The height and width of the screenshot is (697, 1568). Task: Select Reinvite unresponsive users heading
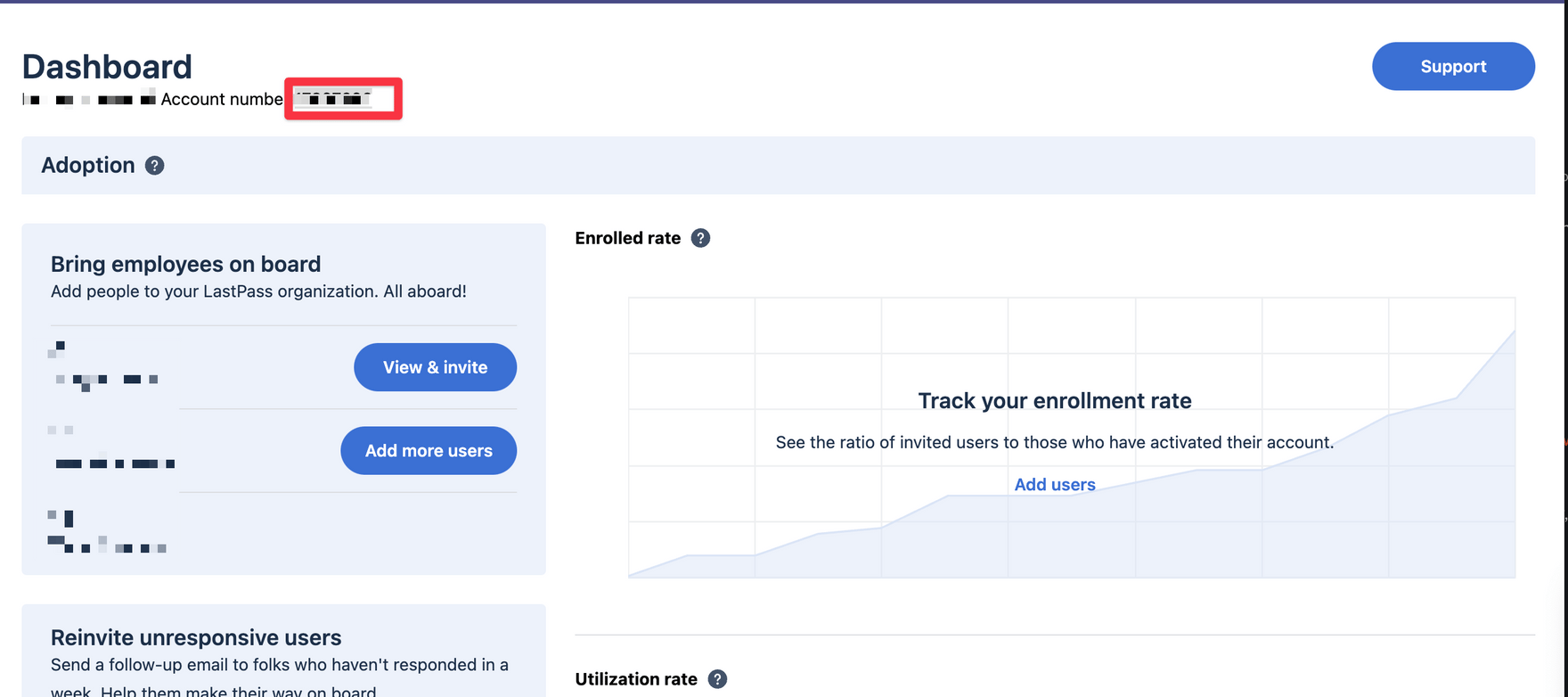(196, 638)
